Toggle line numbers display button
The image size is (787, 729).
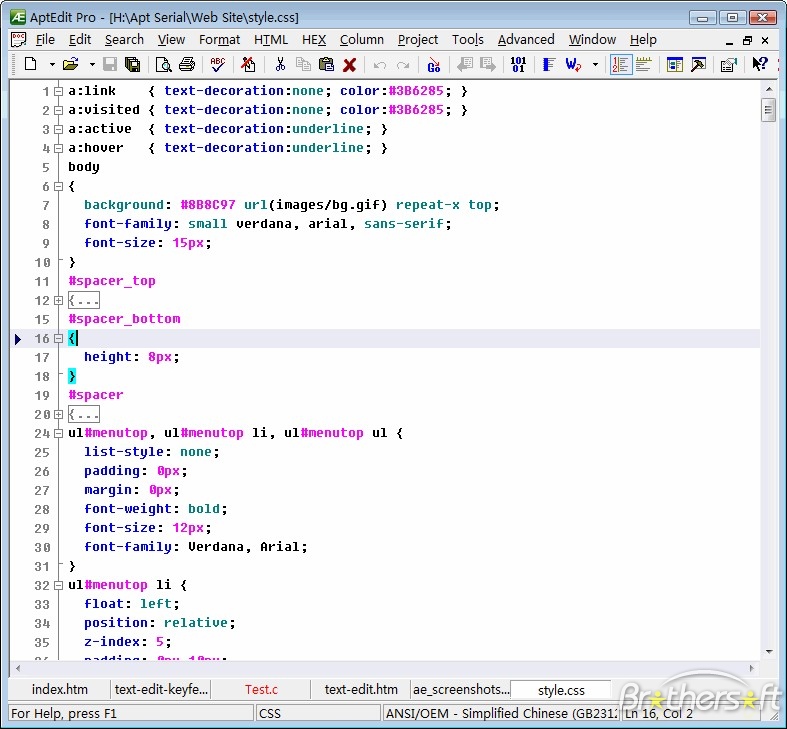(x=621, y=65)
